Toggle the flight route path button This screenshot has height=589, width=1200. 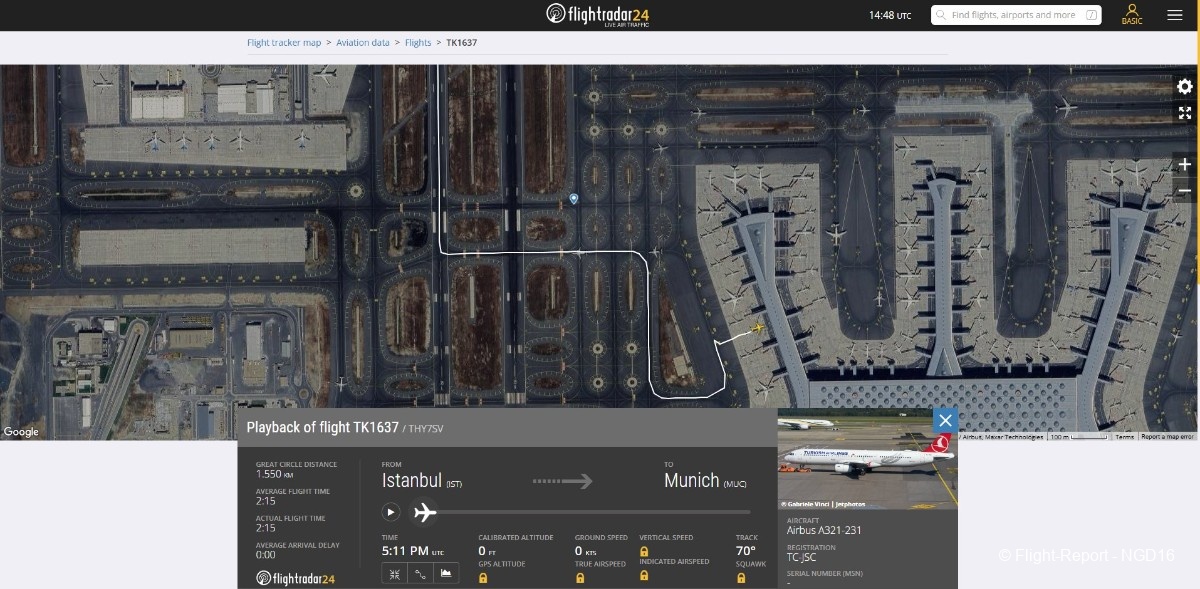coord(420,574)
